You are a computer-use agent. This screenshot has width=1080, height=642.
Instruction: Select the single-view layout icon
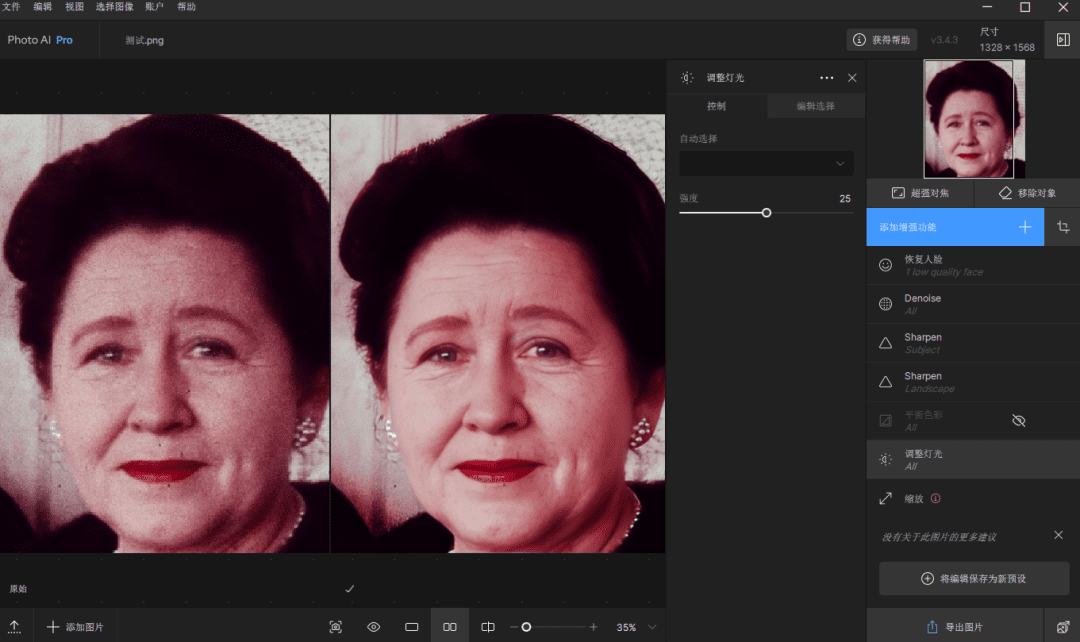point(412,627)
